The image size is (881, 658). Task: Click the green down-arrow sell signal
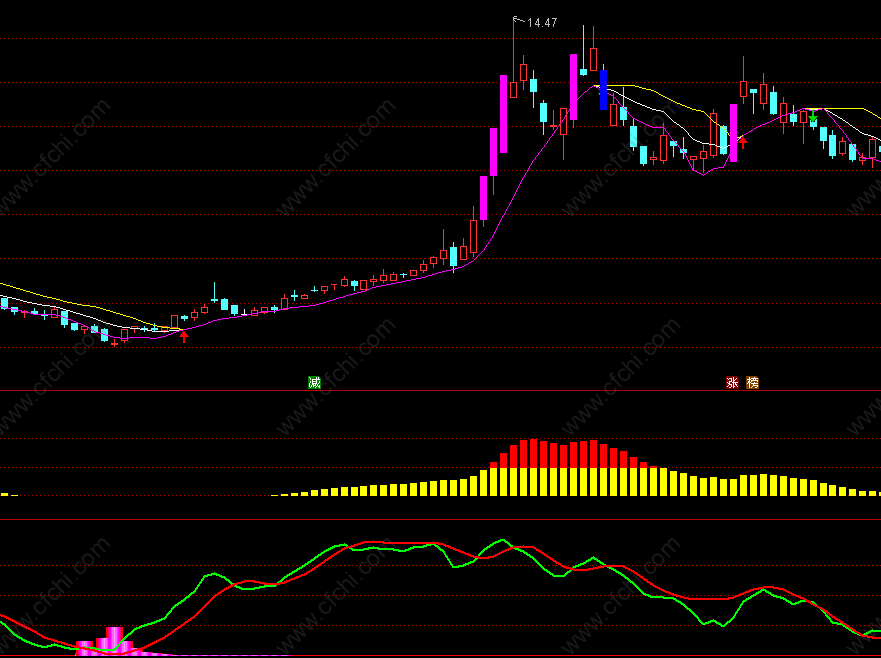[x=812, y=116]
